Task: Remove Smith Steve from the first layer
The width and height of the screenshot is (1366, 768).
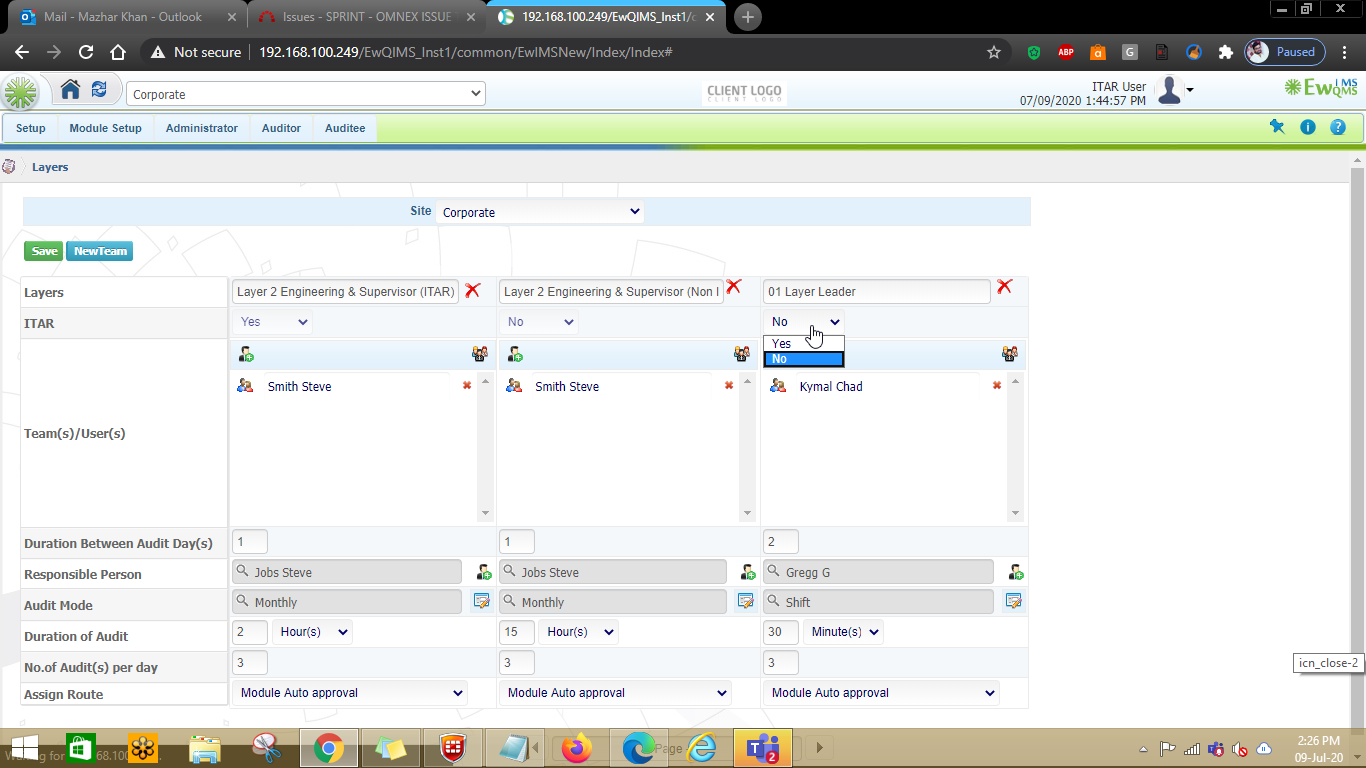Action: (466, 385)
